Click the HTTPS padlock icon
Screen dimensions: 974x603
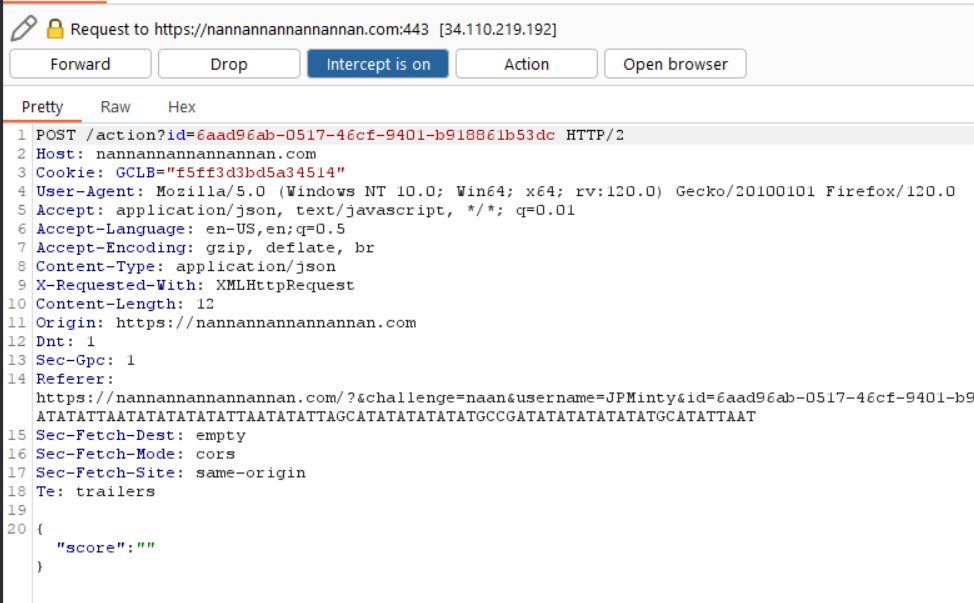(x=55, y=29)
